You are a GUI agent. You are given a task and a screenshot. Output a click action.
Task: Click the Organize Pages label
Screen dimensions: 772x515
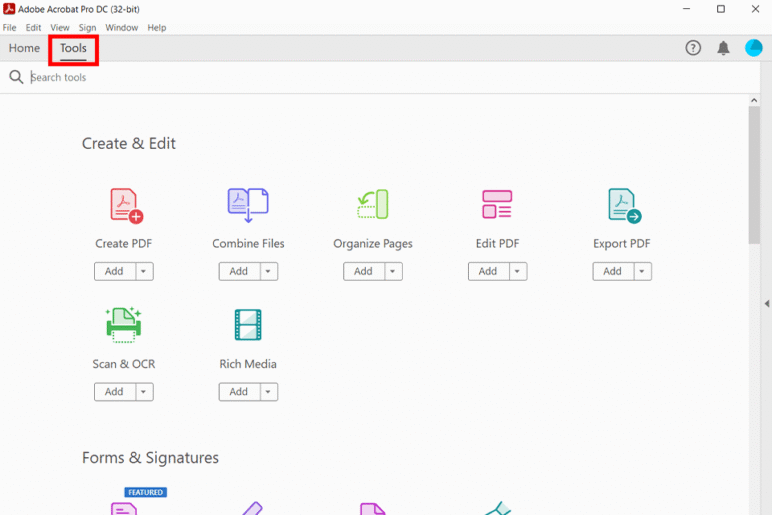[373, 244]
